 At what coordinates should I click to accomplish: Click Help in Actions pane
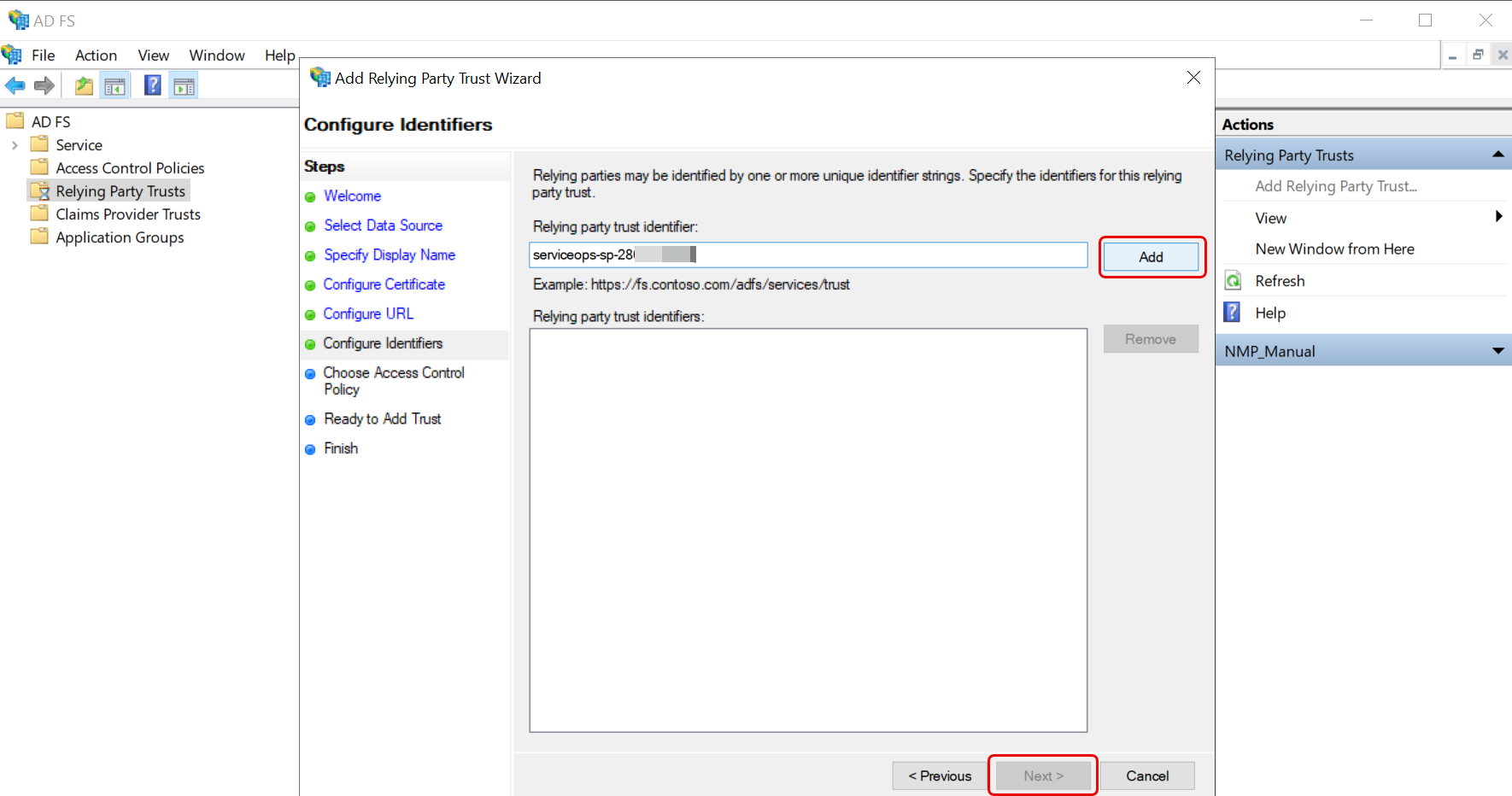(x=1270, y=313)
